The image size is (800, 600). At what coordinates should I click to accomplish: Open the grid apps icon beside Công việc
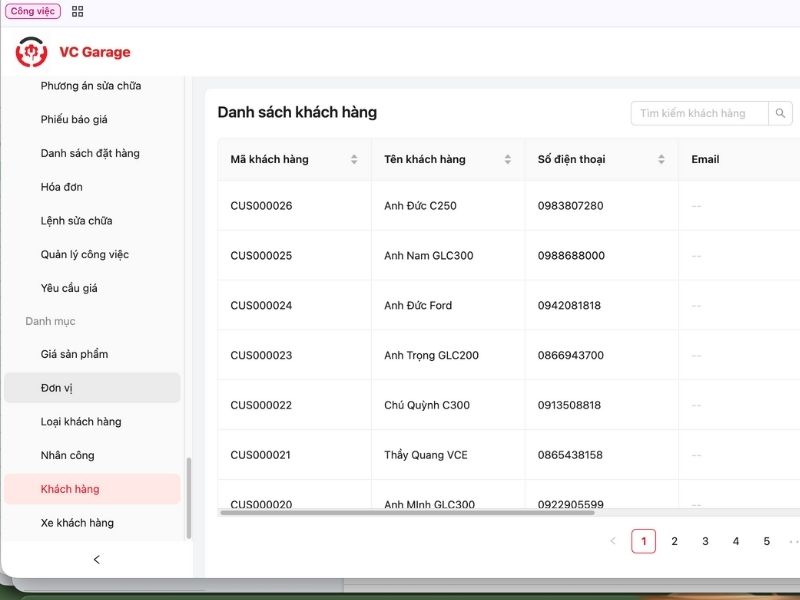coord(78,11)
